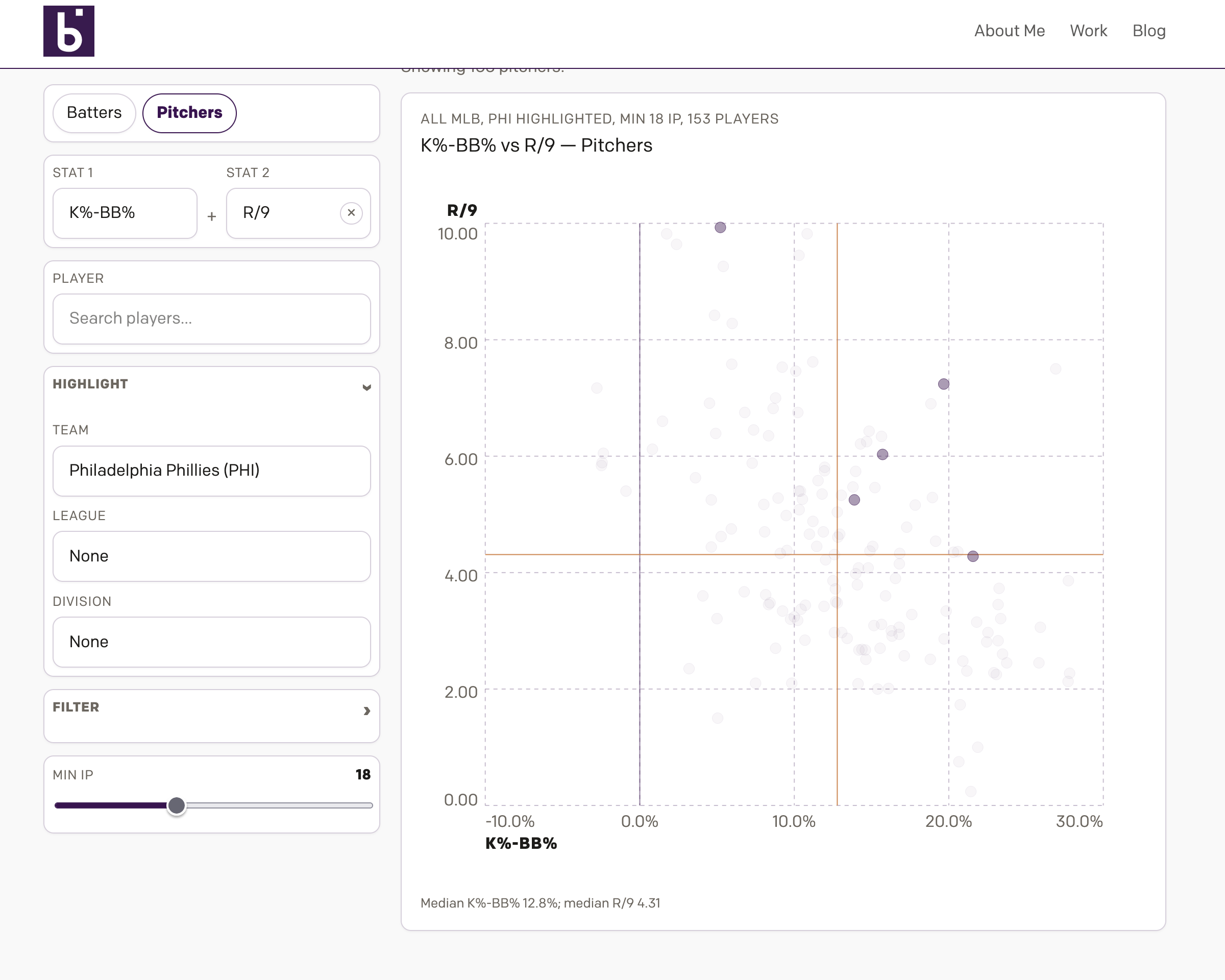1225x980 pixels.
Task: Click the Min IP slider handle
Action: [x=177, y=805]
